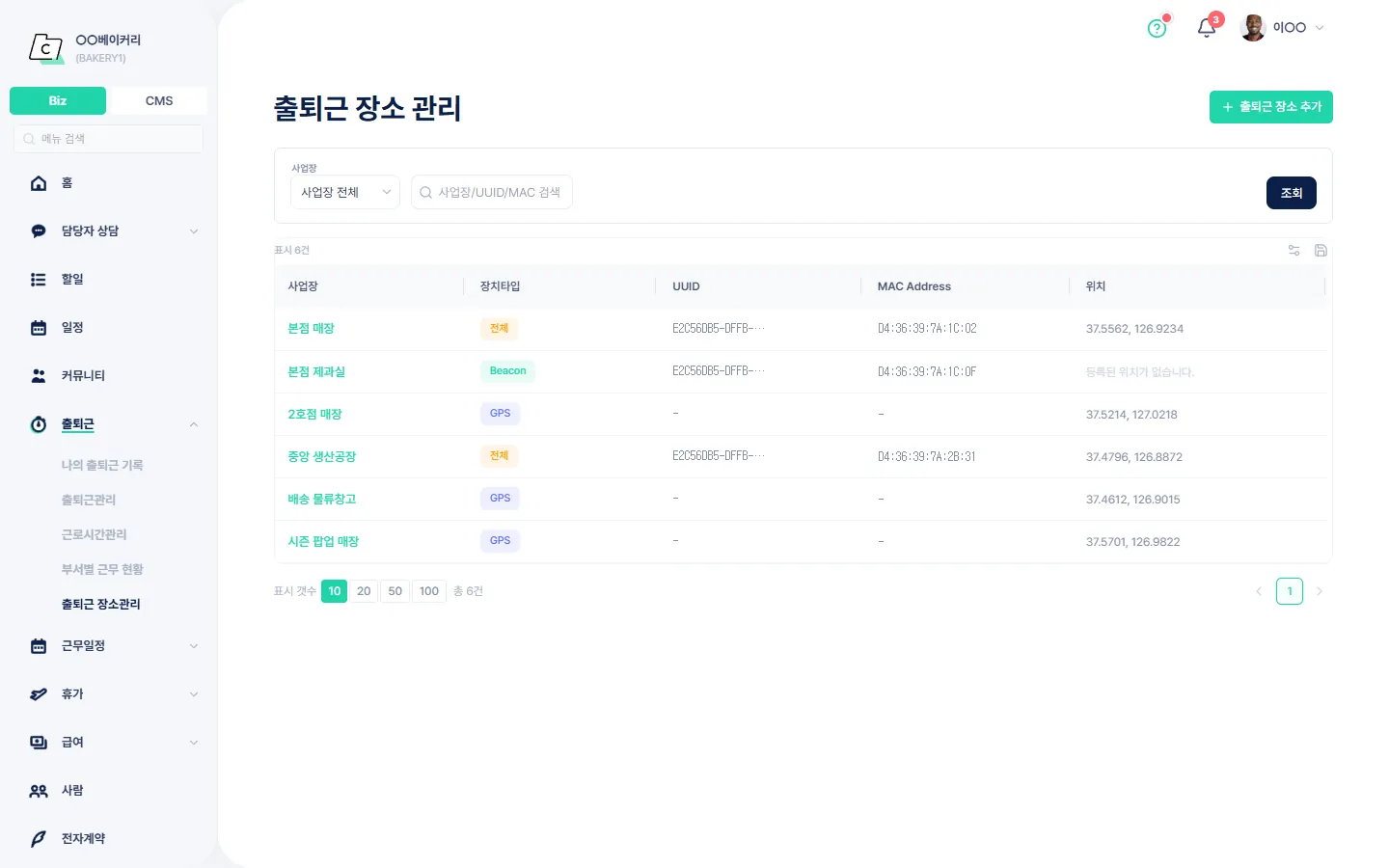Click the 사람 people icon
The width and height of the screenshot is (1389, 868).
pos(39,791)
